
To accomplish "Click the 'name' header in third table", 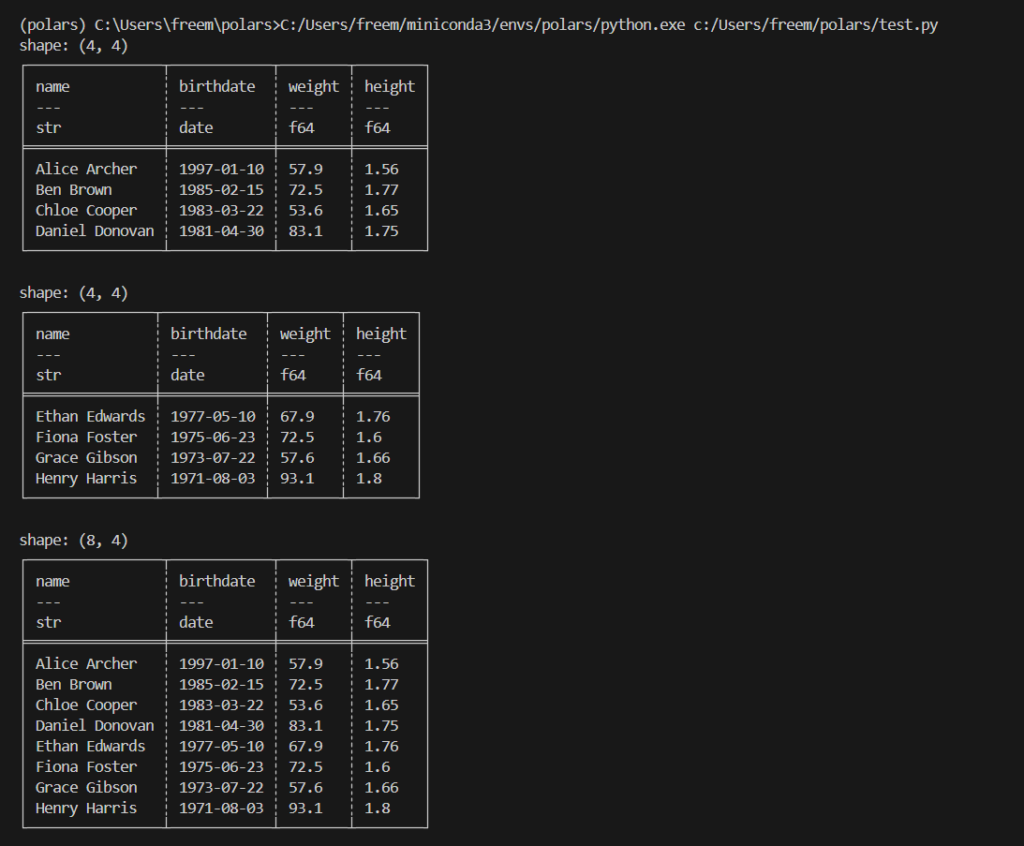I will tap(52, 581).
